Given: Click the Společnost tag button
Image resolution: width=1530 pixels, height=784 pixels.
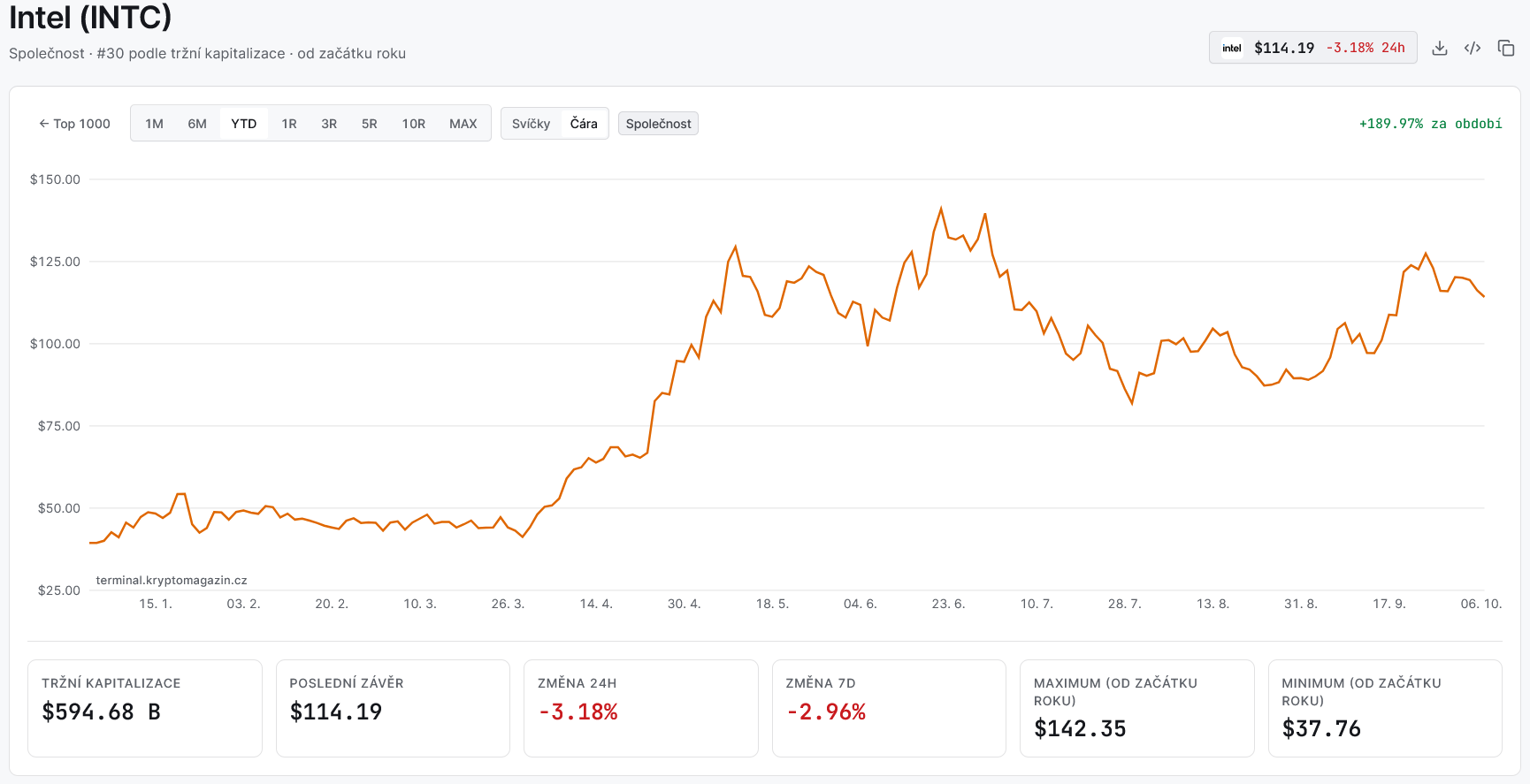Looking at the screenshot, I should (659, 124).
